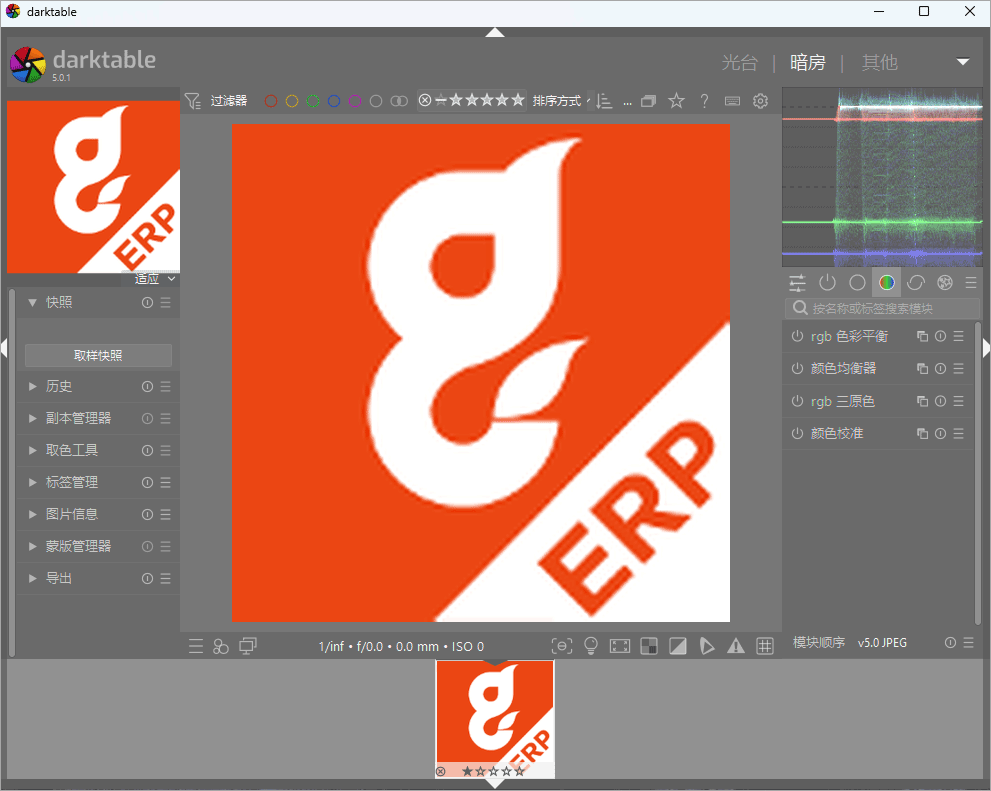Enable the 颜色校准 module power switch
The width and height of the screenshot is (991, 791).
tap(797, 433)
